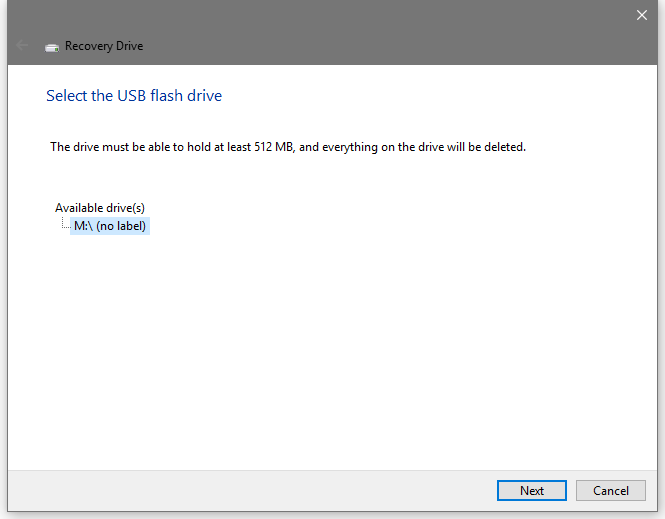
Task: Click 'The drive must be able' sentence start
Action: [x=108, y=147]
